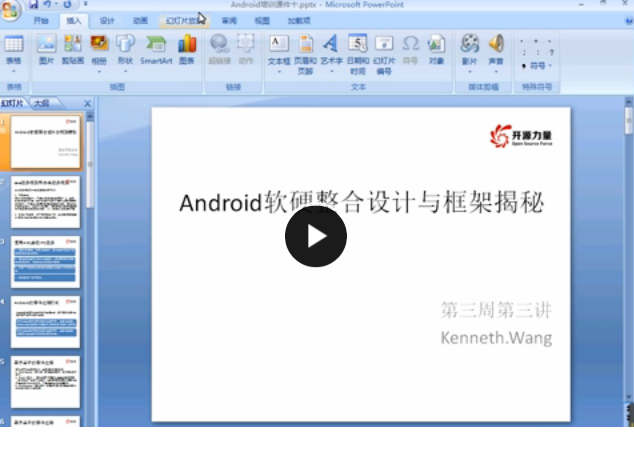The height and width of the screenshot is (450, 634).
Task: Select slide 1 thumbnail
Action: tap(45, 142)
